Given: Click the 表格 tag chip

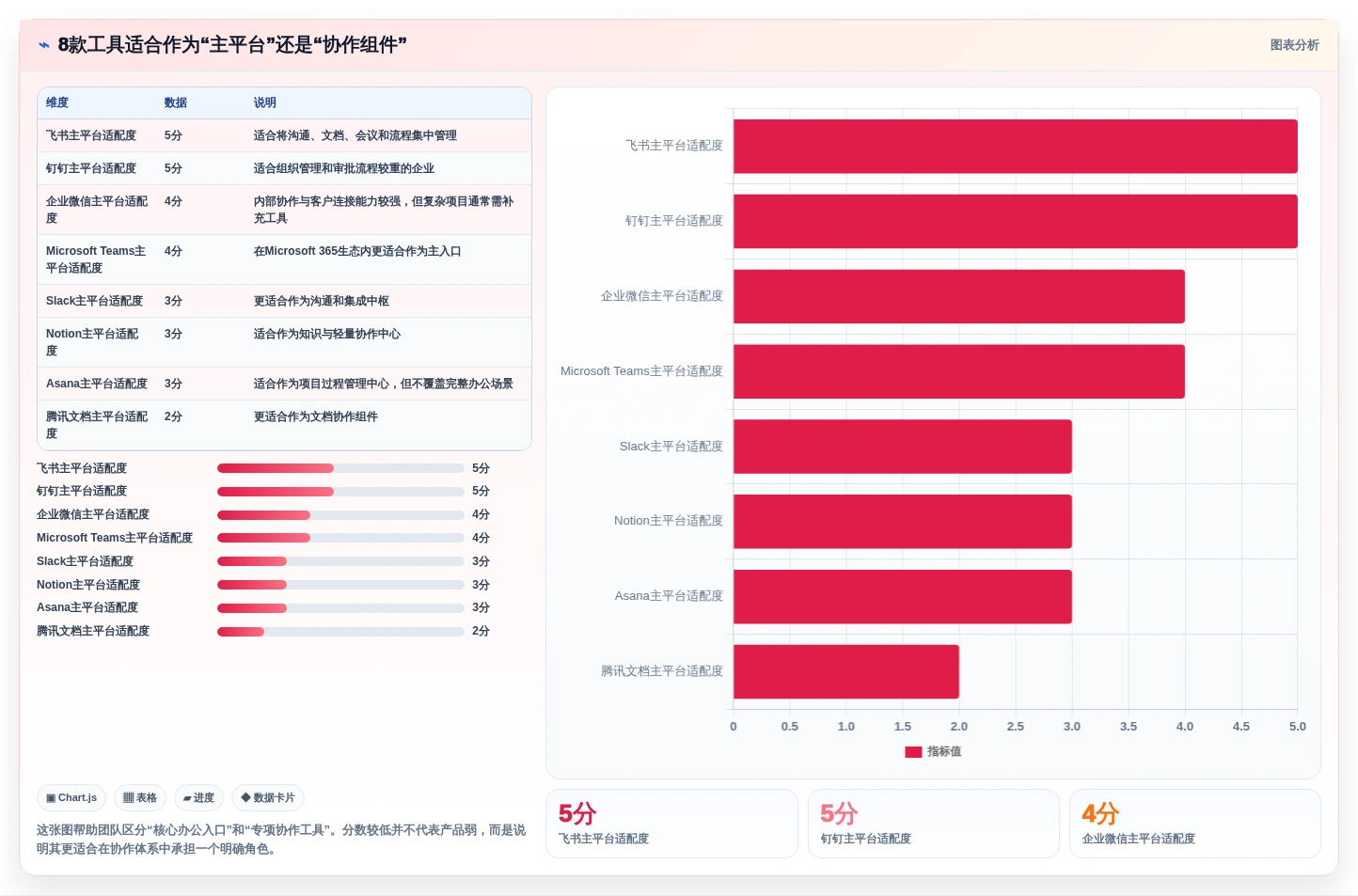Looking at the screenshot, I should point(140,797).
